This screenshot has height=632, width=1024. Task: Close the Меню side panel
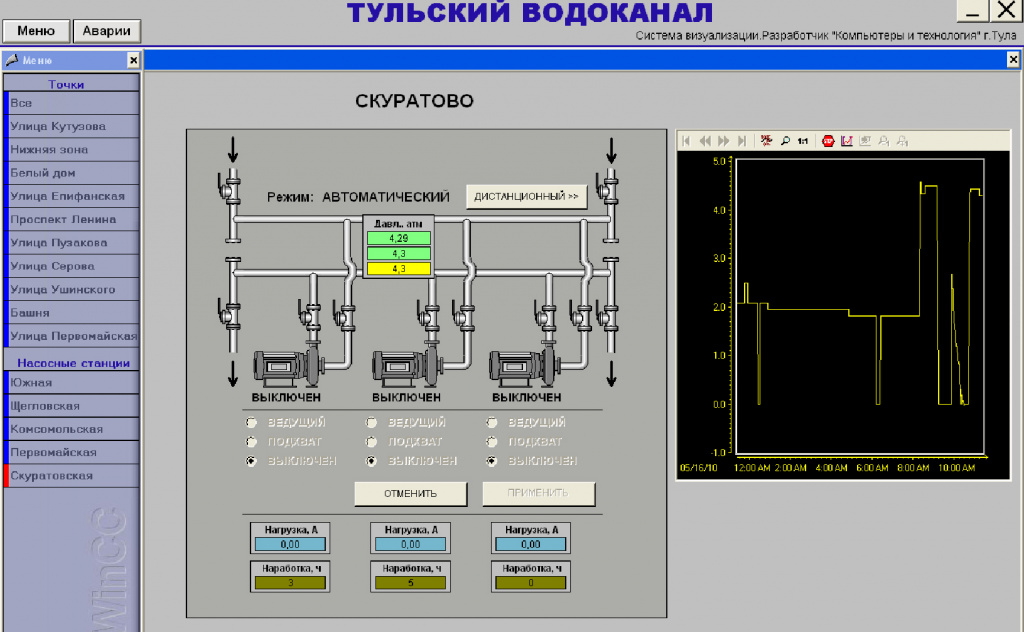[x=133, y=60]
